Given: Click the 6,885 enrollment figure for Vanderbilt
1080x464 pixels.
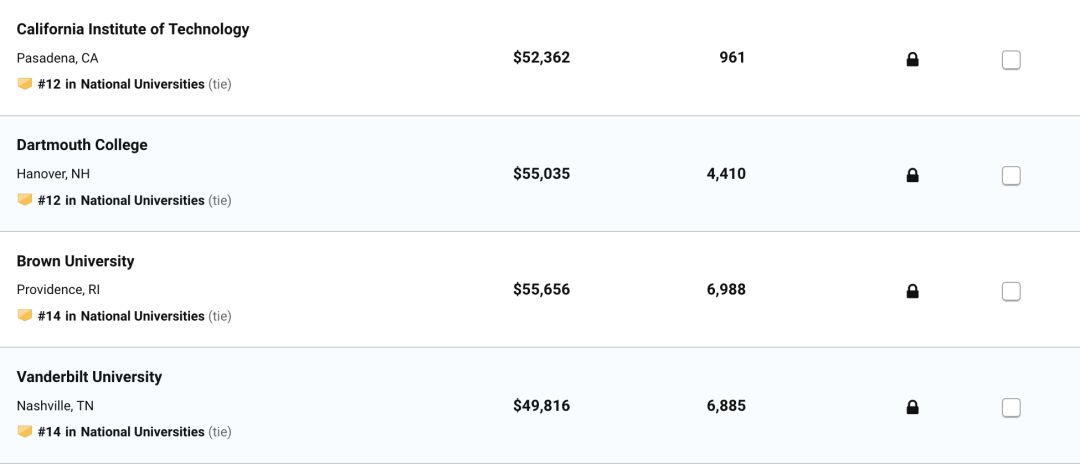Looking at the screenshot, I should [x=726, y=406].
